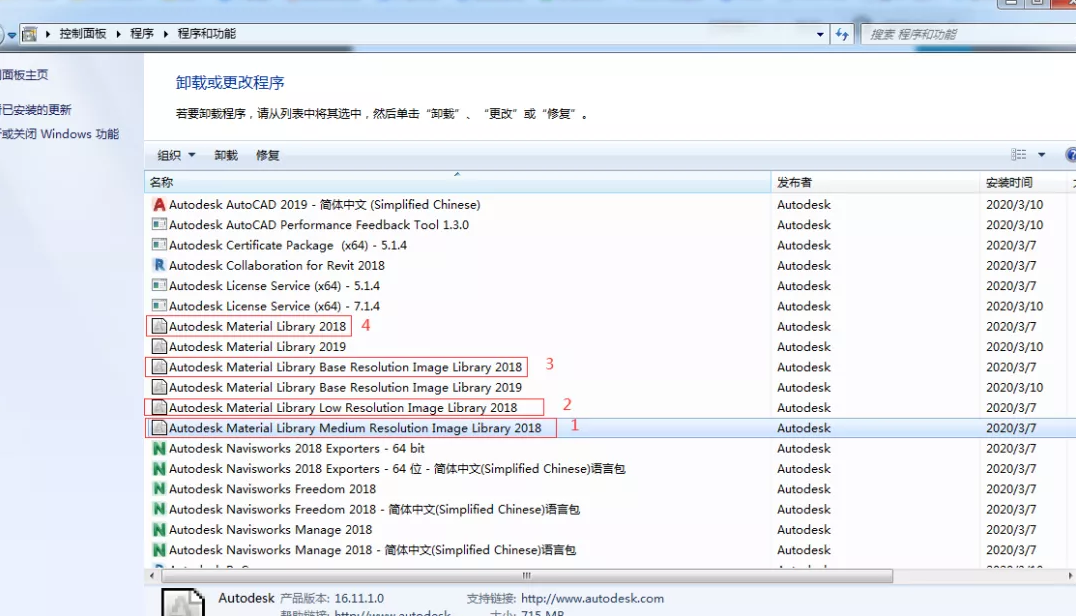Click in the 搜索 程序和功能 search box

(x=968, y=34)
